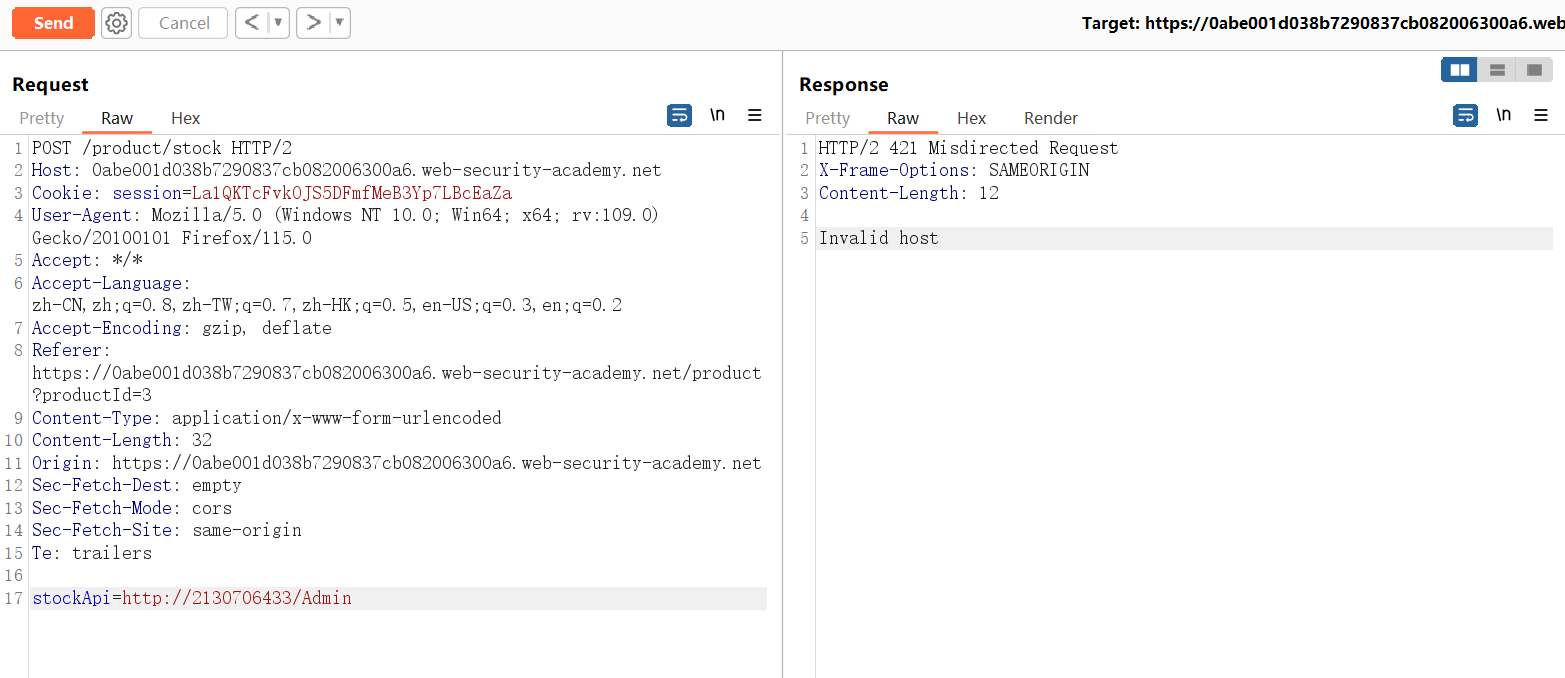1565x678 pixels.
Task: Toggle word wrap icon in Response panel
Action: (x=1465, y=115)
